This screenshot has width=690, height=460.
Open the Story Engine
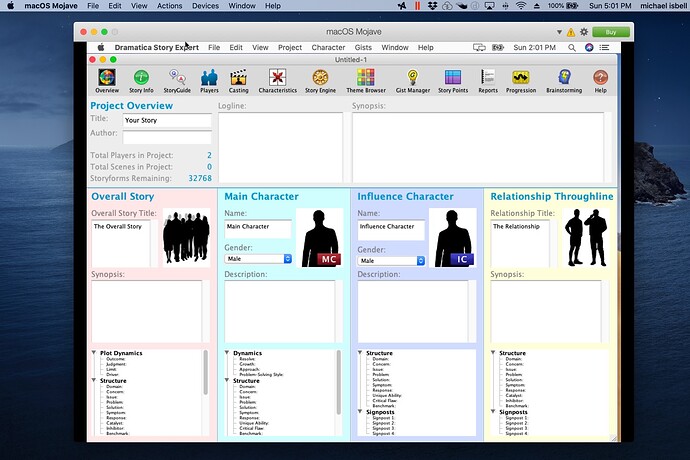(x=320, y=81)
